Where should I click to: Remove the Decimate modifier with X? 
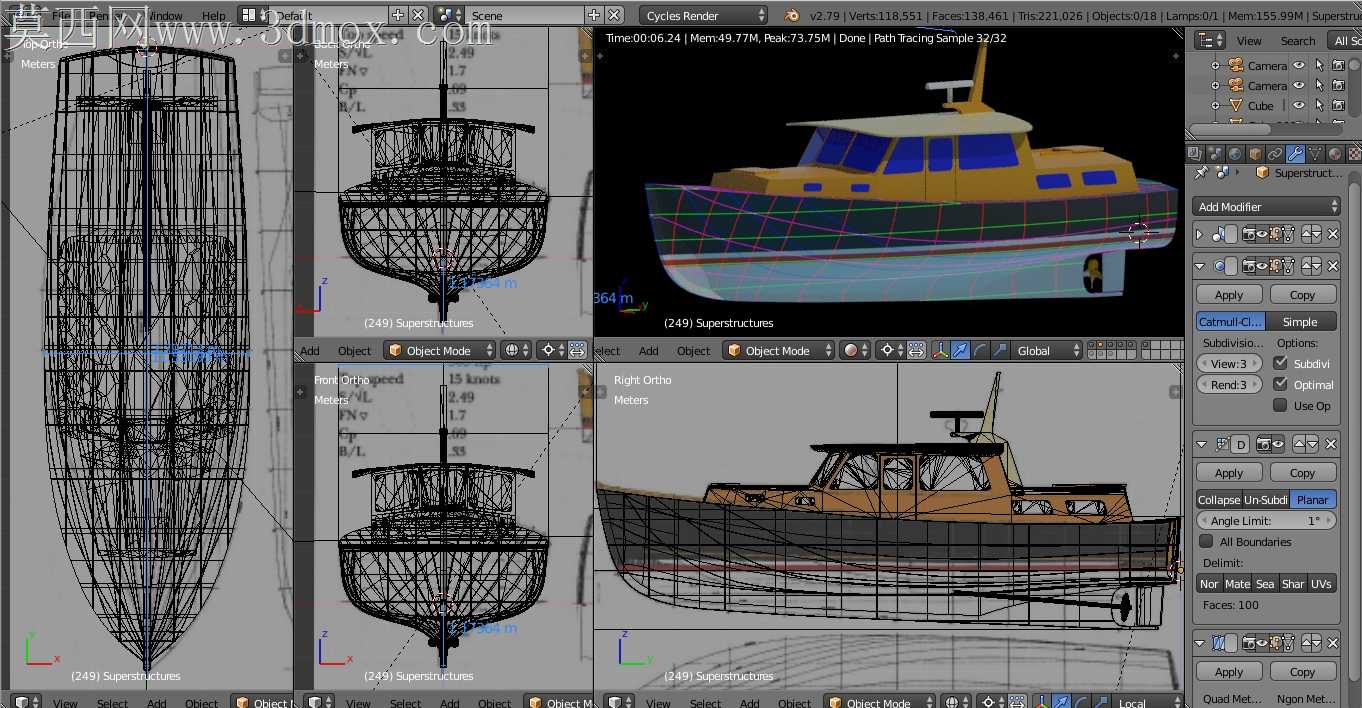1331,443
